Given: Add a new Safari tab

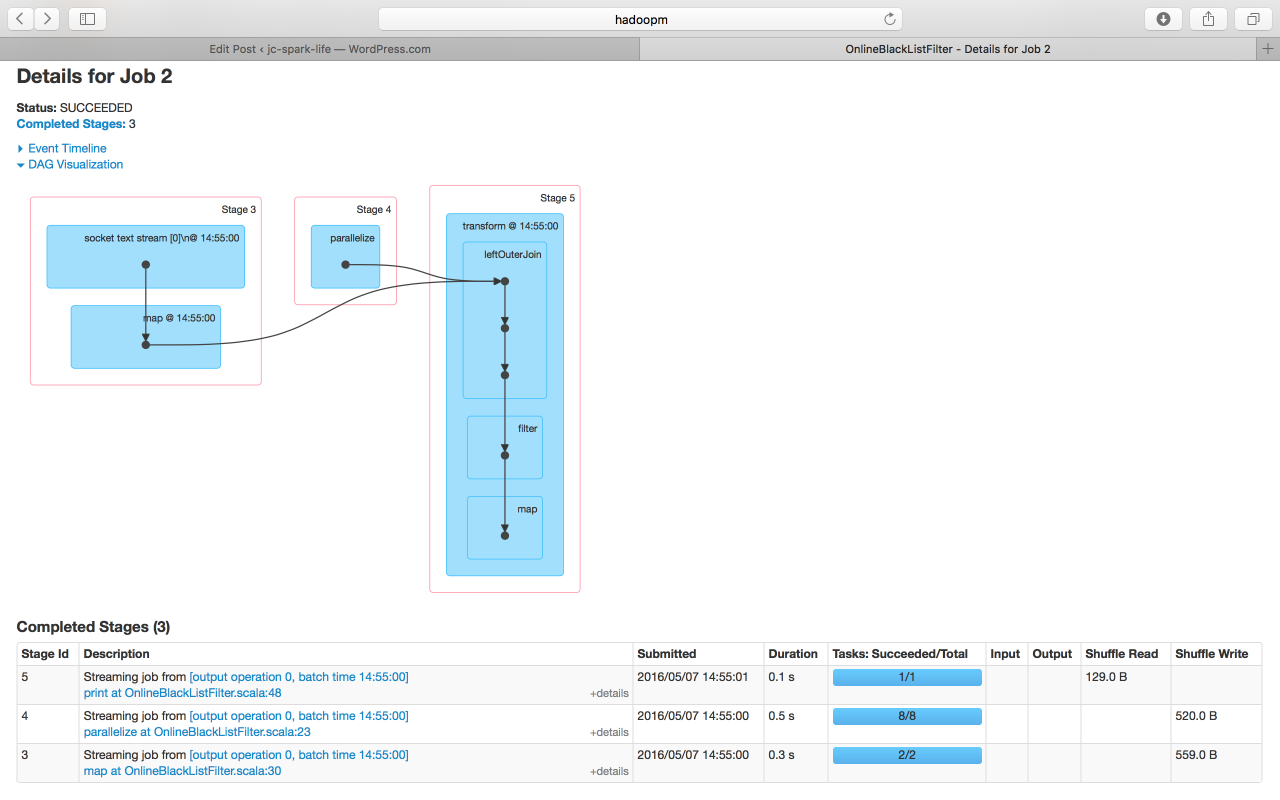Looking at the screenshot, I should (1269, 48).
